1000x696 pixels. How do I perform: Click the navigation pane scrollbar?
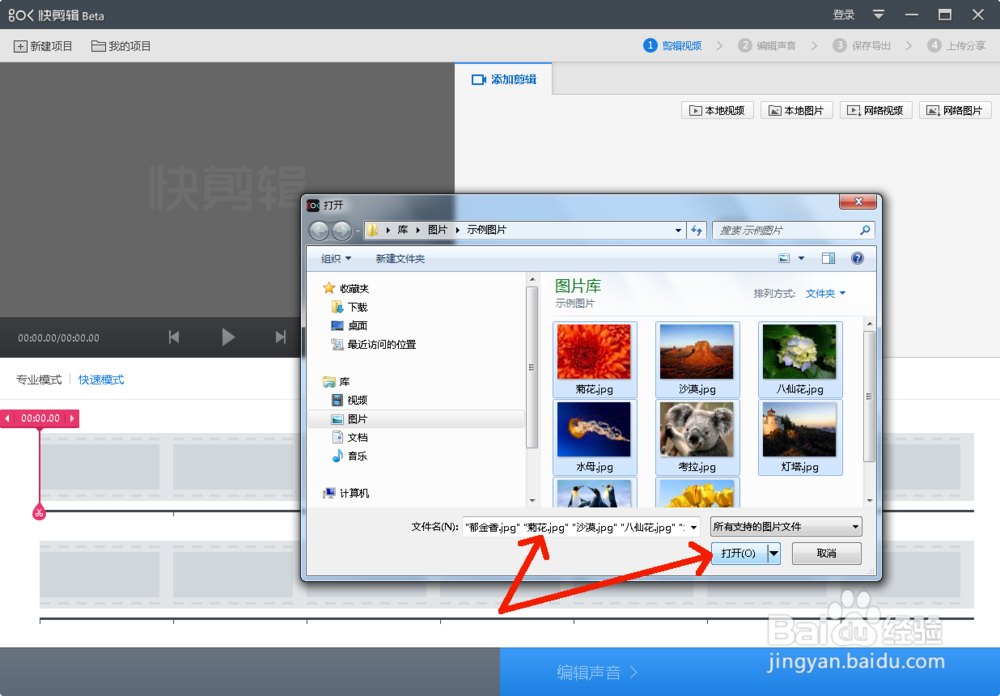(532, 367)
